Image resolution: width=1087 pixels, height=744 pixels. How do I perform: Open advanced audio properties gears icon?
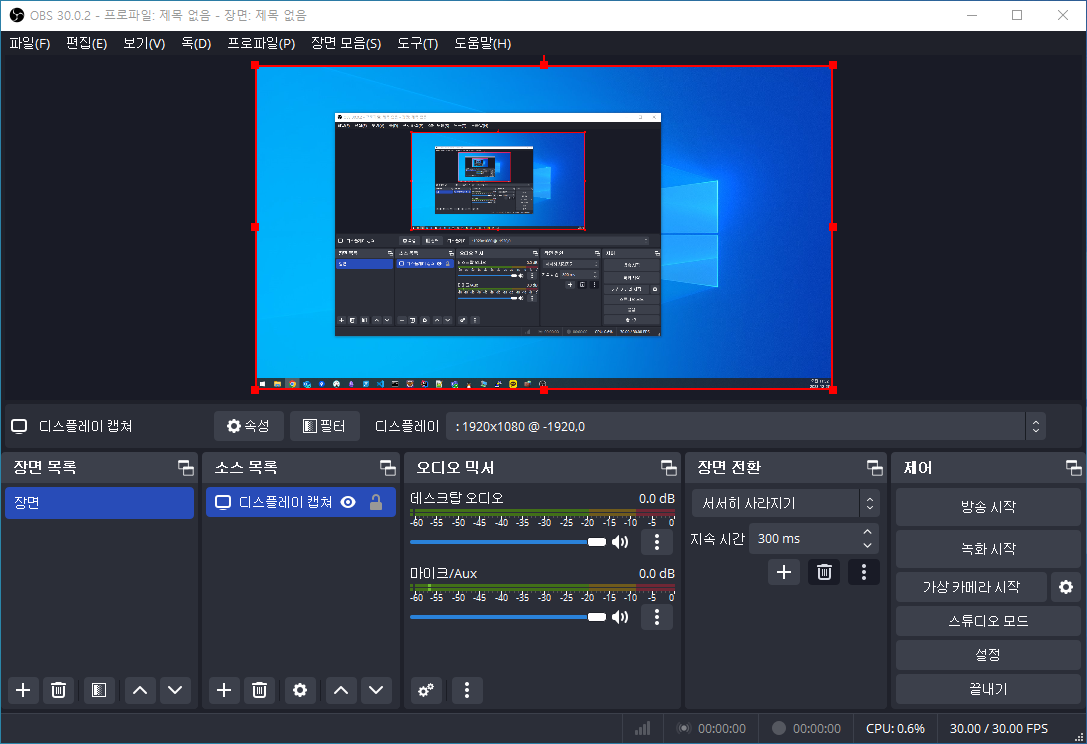(x=428, y=690)
